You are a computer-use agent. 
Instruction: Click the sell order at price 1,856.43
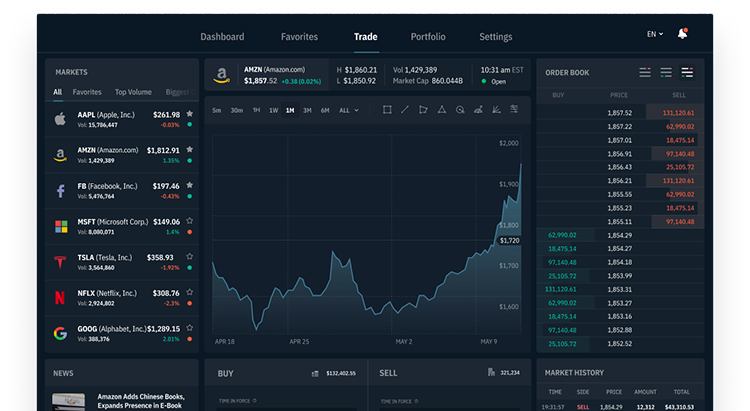click(620, 167)
